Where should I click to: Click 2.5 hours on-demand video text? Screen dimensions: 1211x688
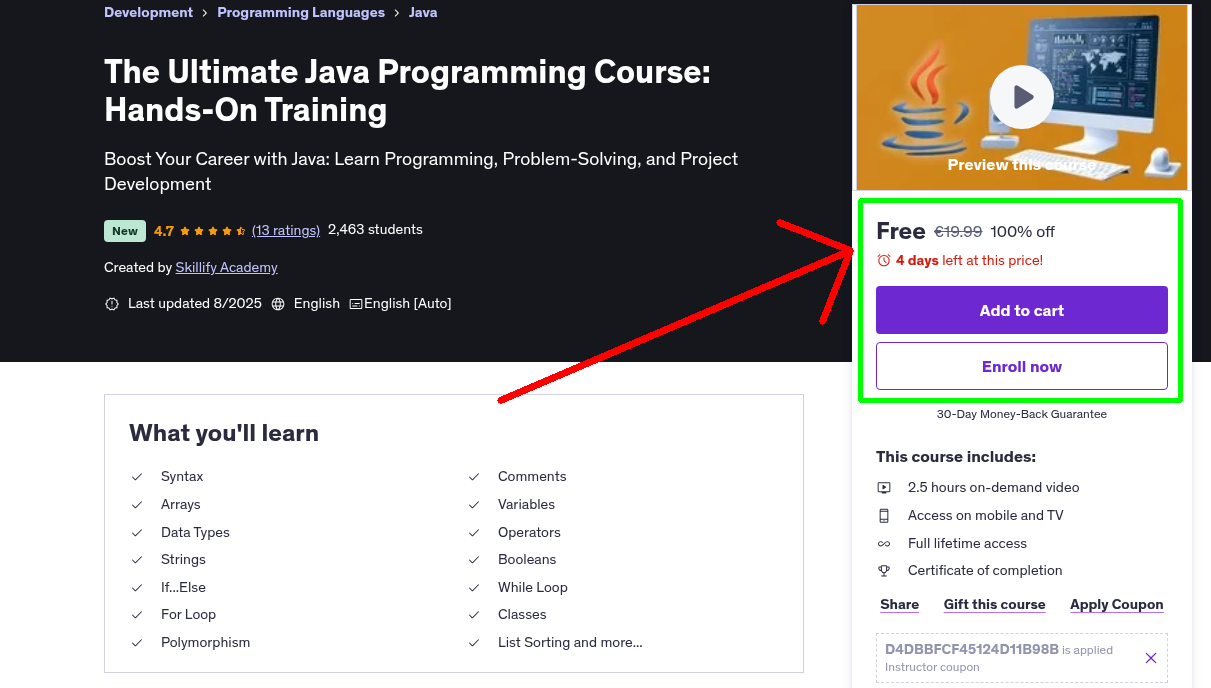point(994,488)
